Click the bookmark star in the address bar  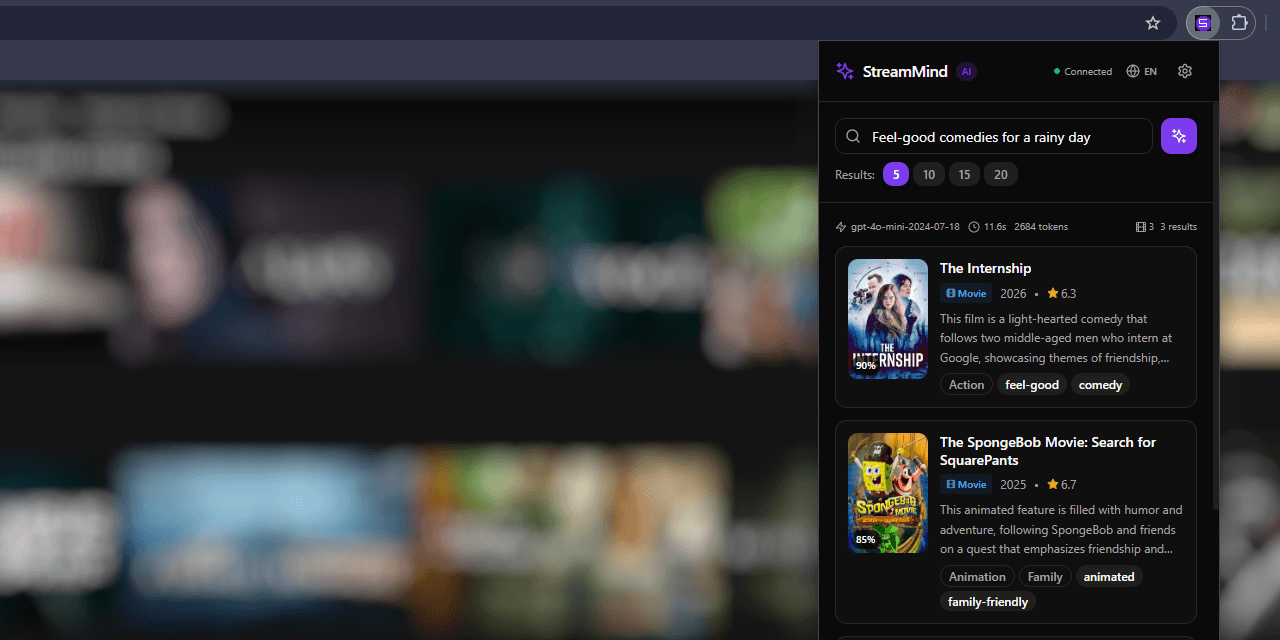(x=1153, y=22)
